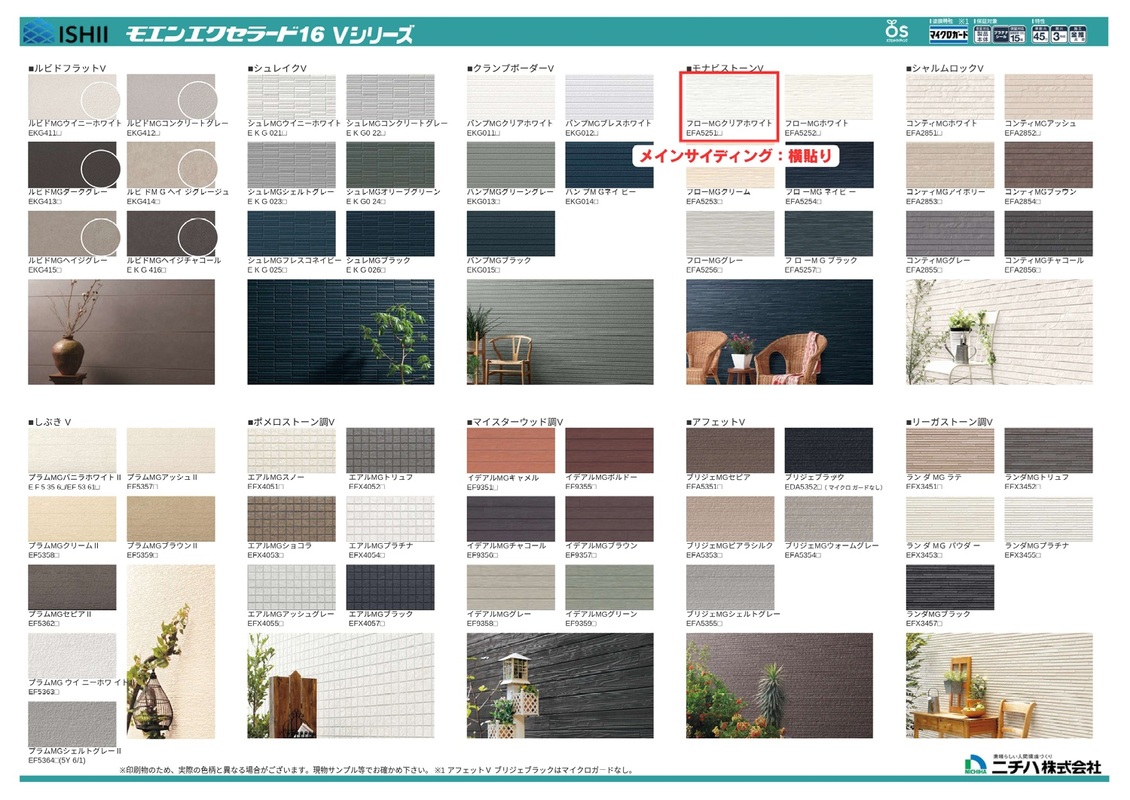Click the マイスターウッド調V section heading
The image size is (1130, 800).
click(x=515, y=422)
